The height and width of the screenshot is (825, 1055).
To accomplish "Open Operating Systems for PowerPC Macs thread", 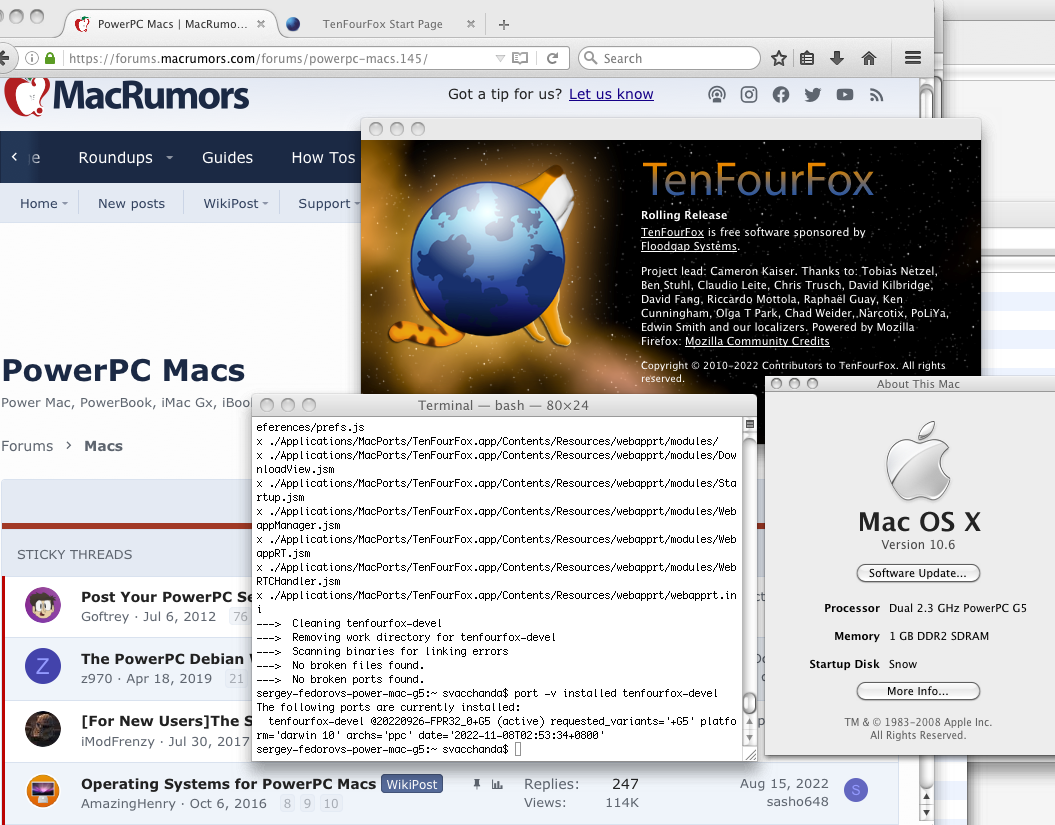I will coord(228,784).
